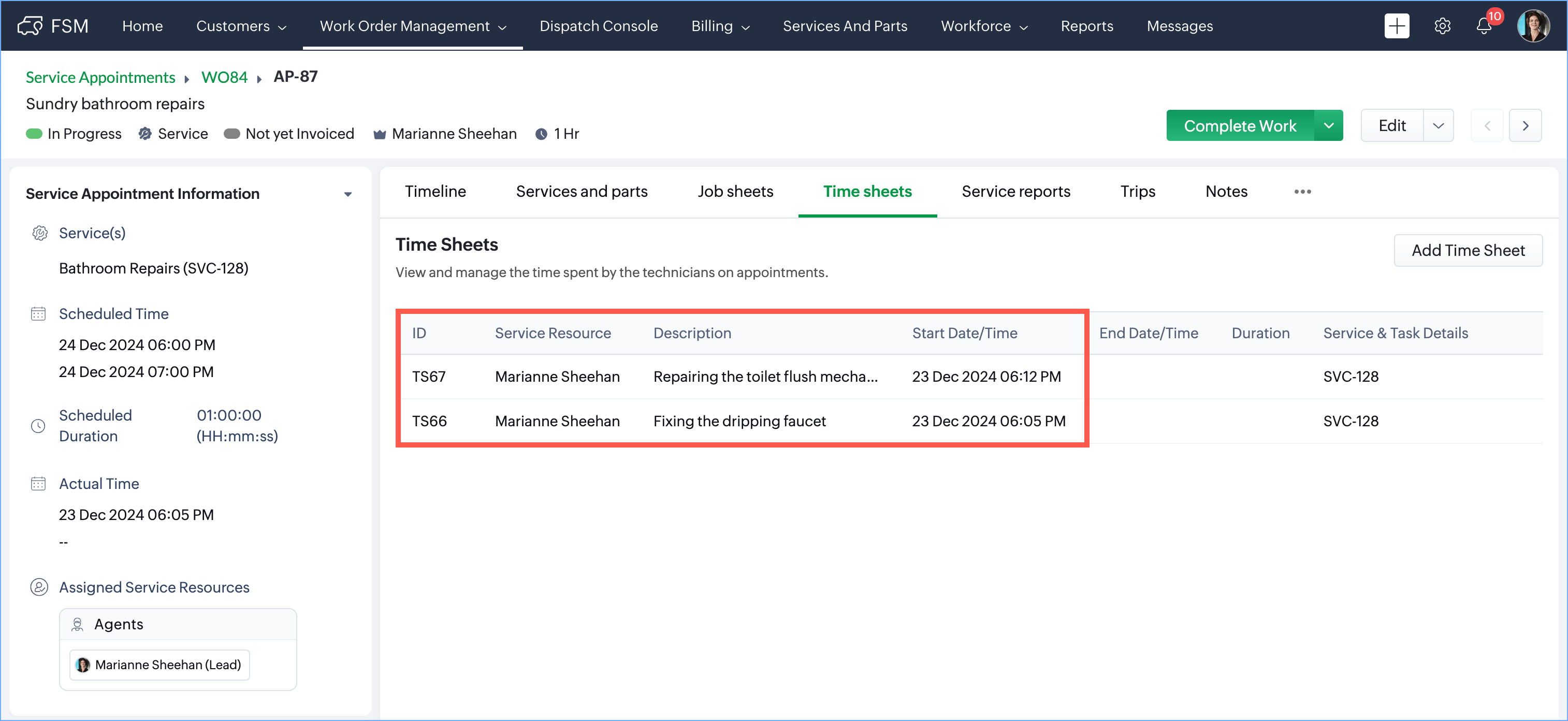Click the FSM logo icon
The width and height of the screenshot is (1568, 721).
[30, 25]
